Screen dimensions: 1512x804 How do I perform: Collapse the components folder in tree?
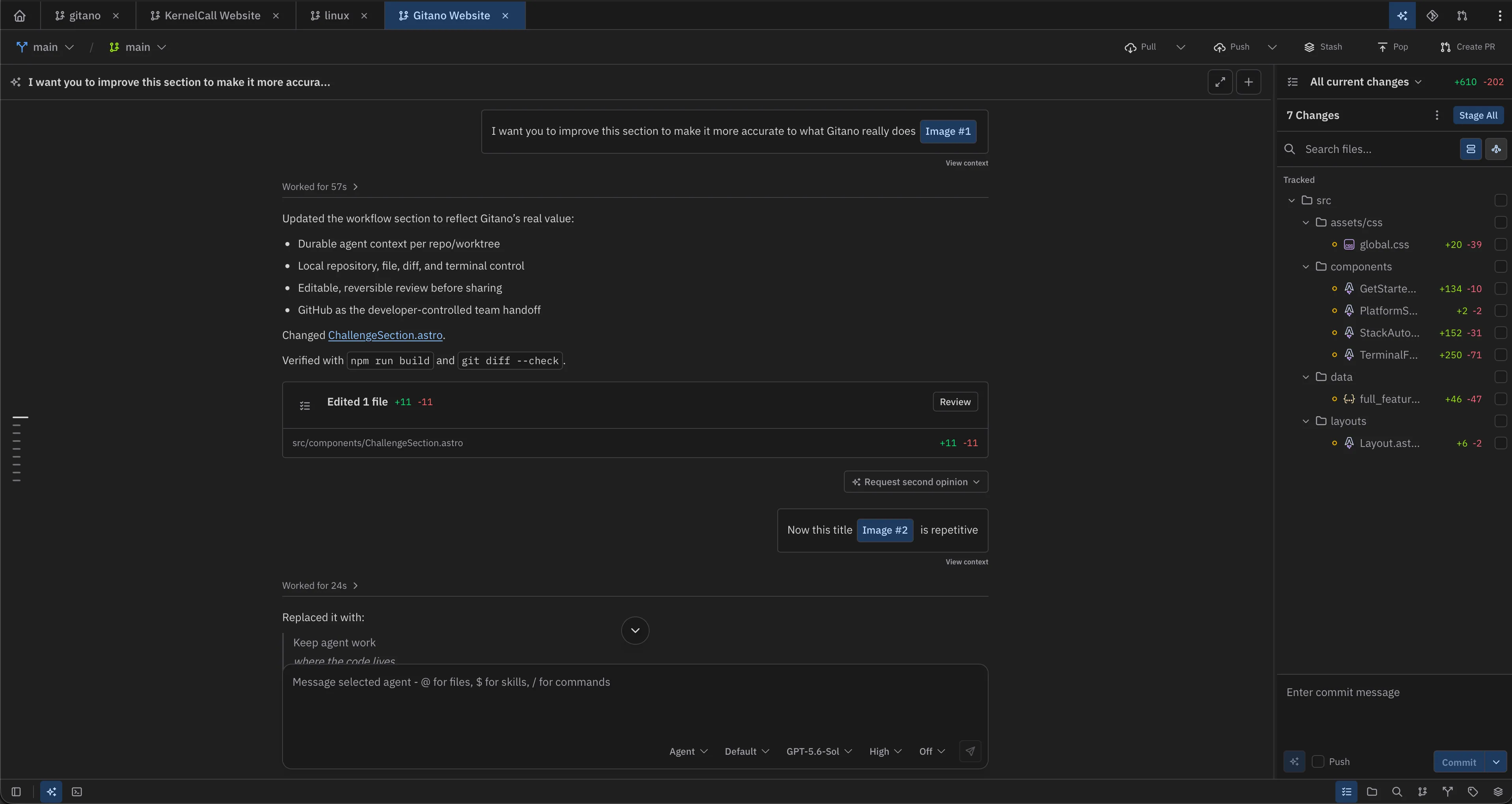click(x=1306, y=267)
